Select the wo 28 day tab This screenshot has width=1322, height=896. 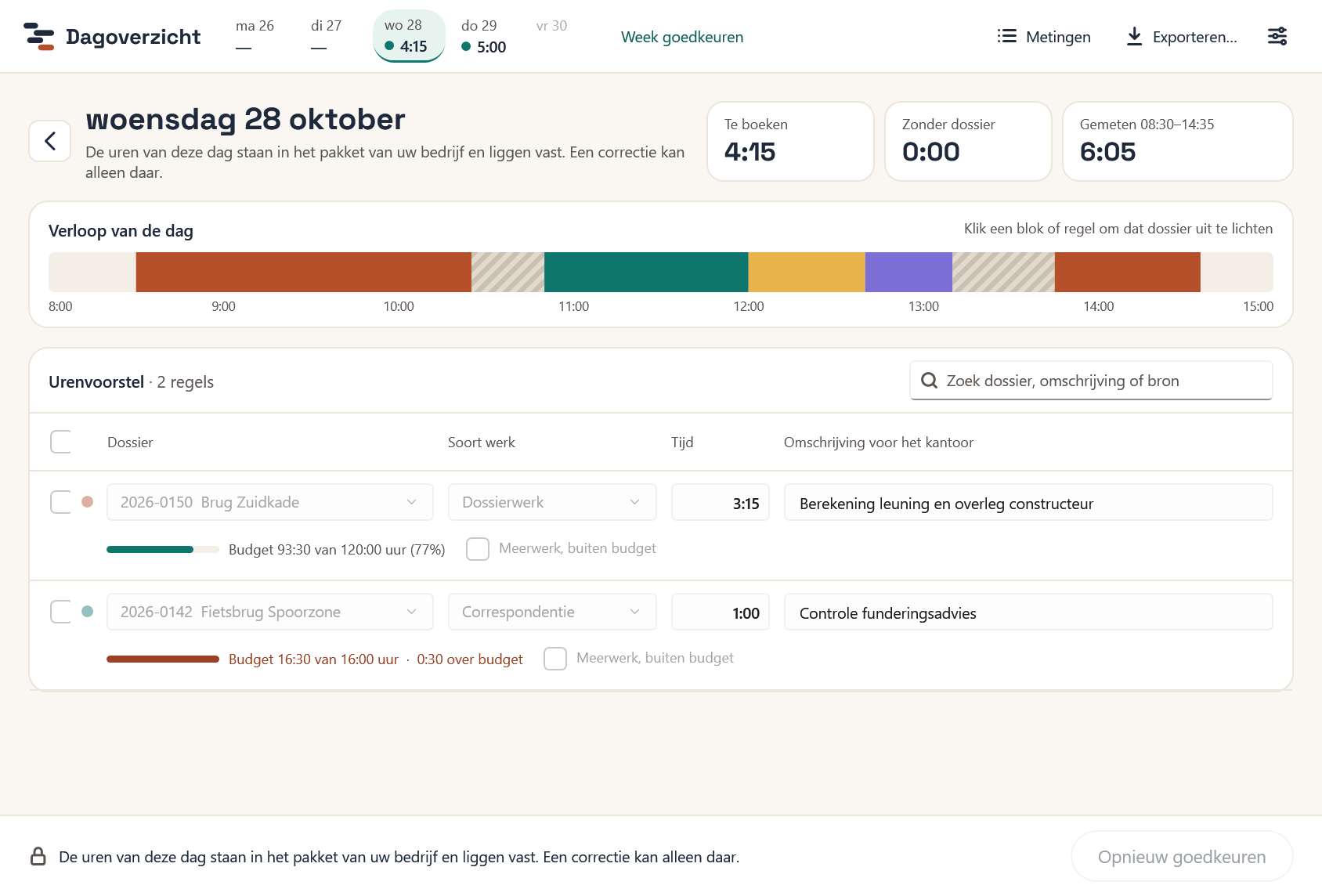(409, 36)
